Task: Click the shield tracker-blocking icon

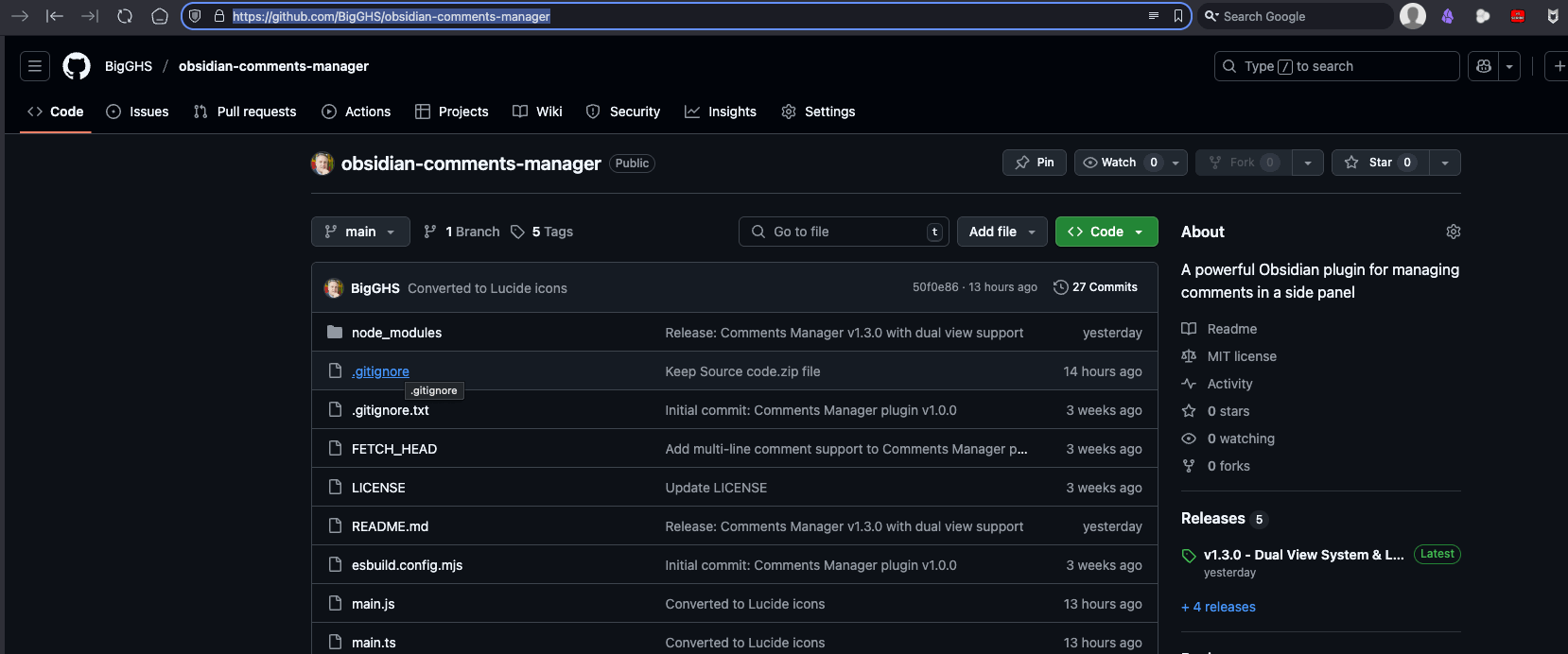Action: tap(195, 16)
